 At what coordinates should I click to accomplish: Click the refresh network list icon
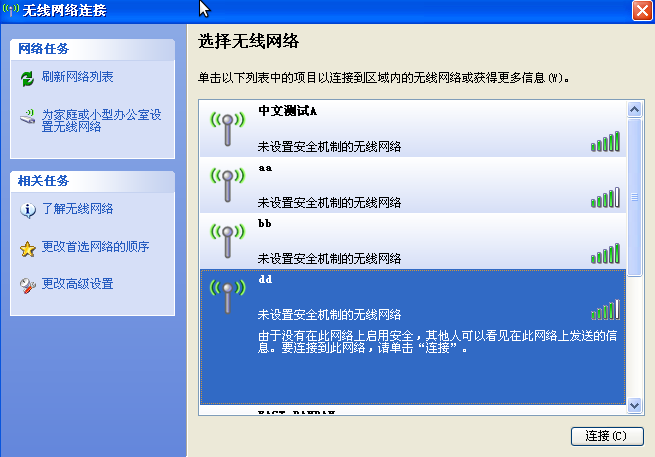pyautogui.click(x=28, y=78)
